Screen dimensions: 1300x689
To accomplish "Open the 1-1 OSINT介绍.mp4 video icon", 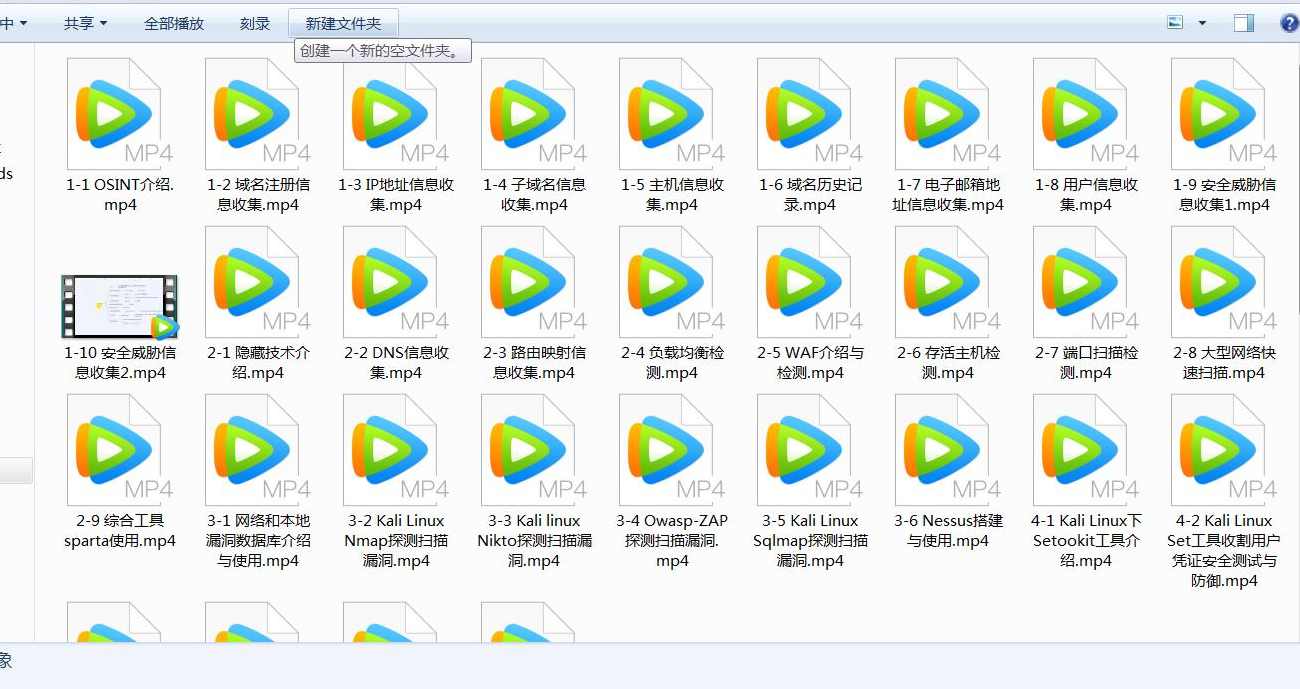I will click(x=117, y=110).
